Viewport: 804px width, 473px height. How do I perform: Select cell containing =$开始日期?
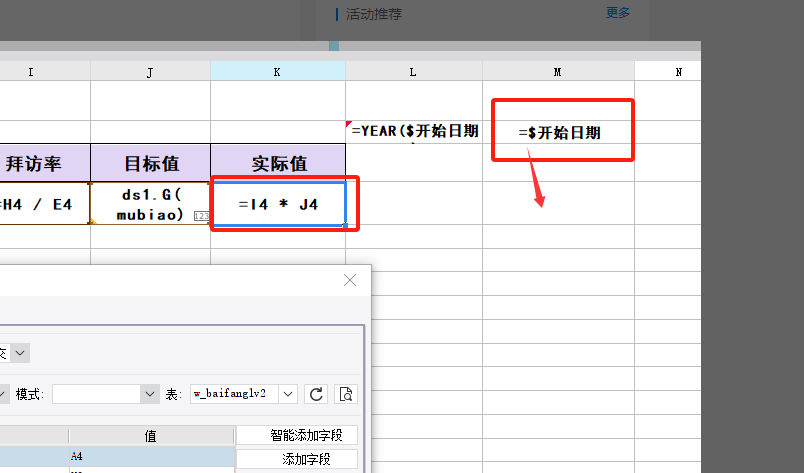pyautogui.click(x=559, y=132)
